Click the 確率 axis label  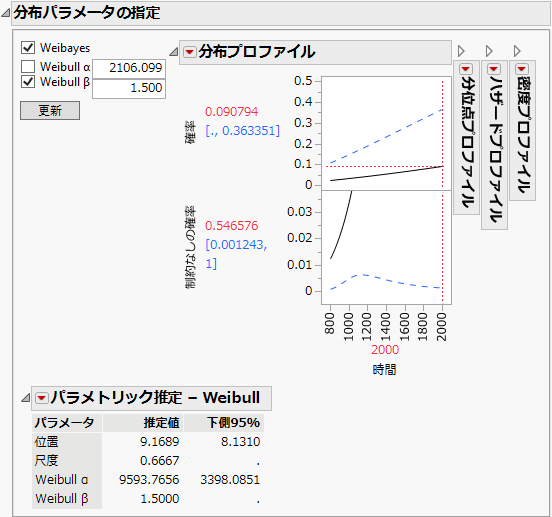click(190, 133)
